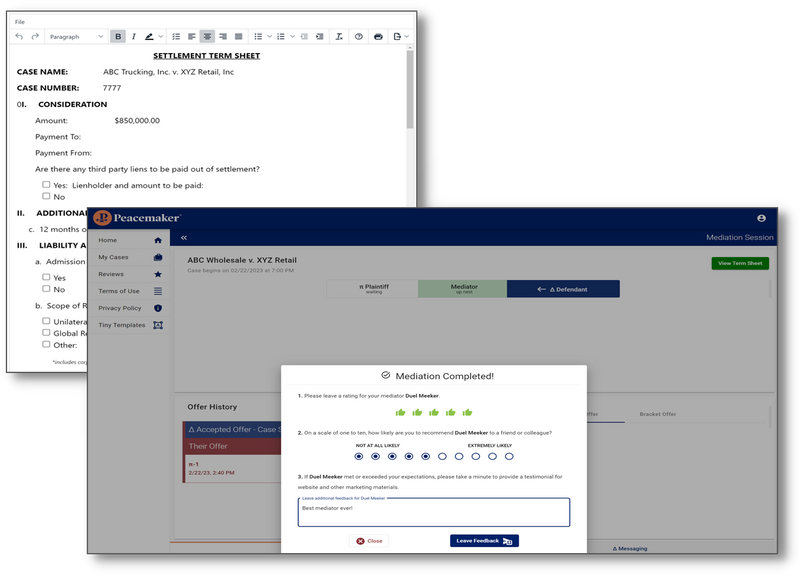Open My Cases in the sidebar

pyautogui.click(x=130, y=257)
